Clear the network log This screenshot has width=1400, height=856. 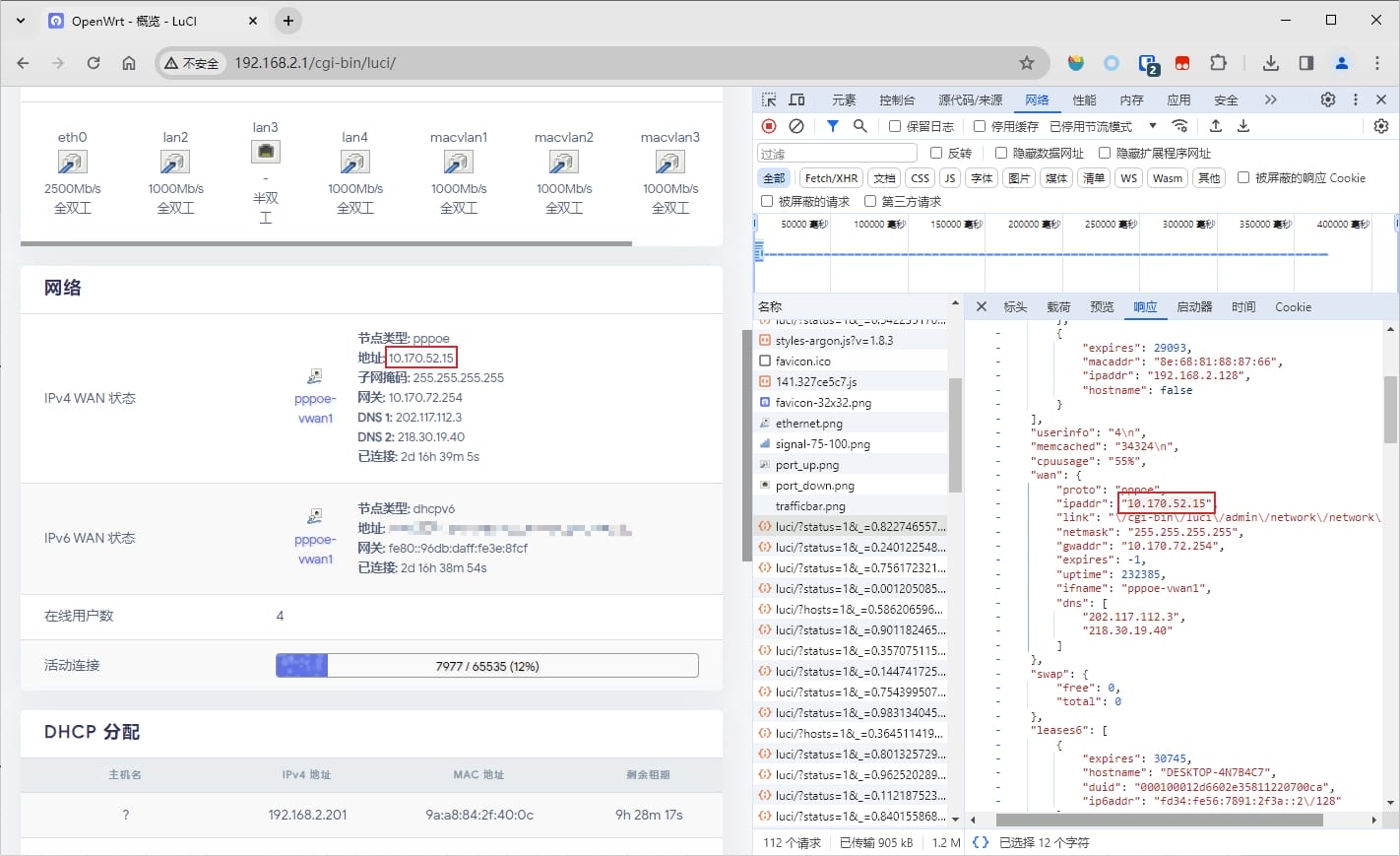pos(796,126)
